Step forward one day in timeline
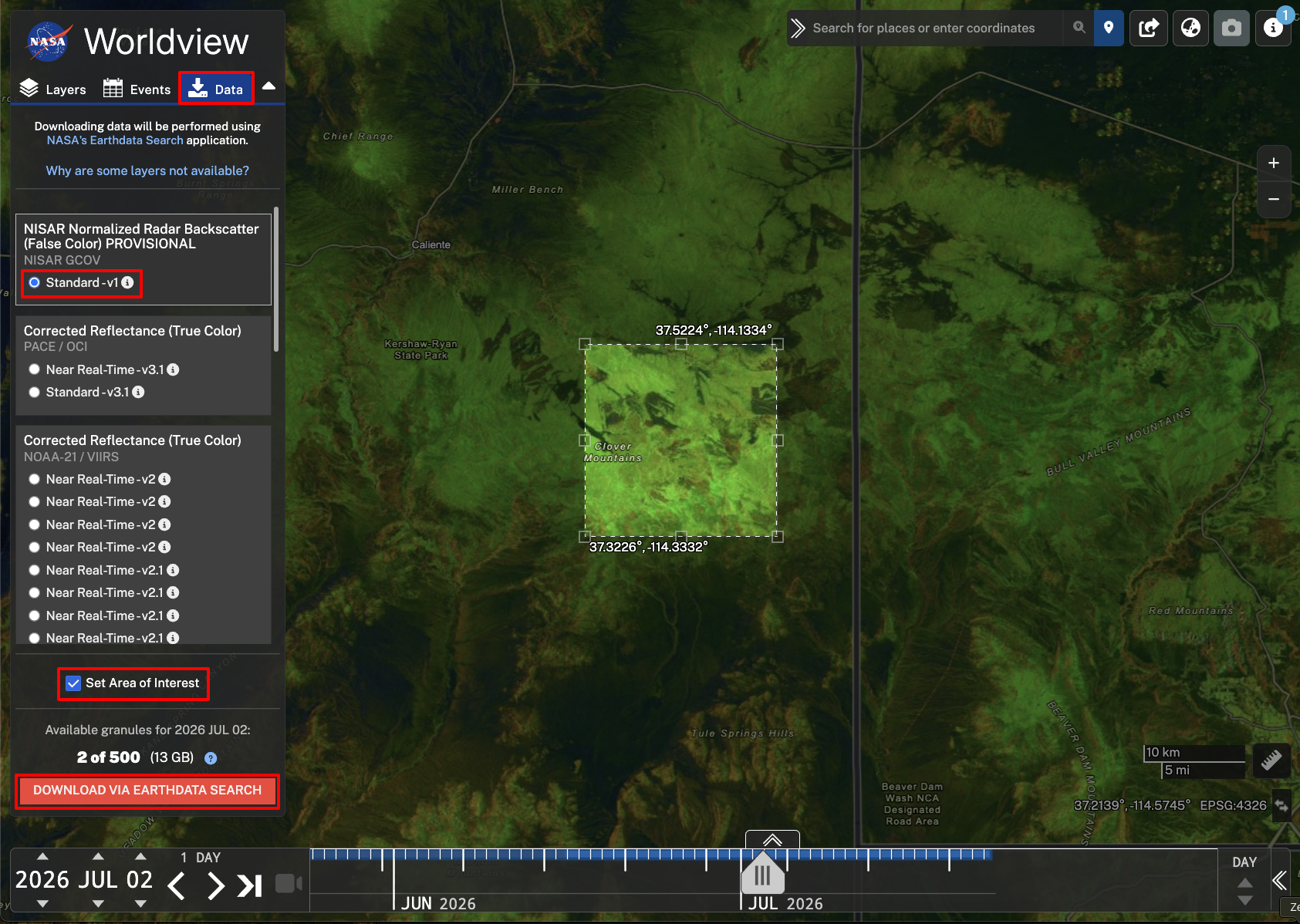Screen dimensions: 1300x924 pyautogui.click(x=216, y=885)
